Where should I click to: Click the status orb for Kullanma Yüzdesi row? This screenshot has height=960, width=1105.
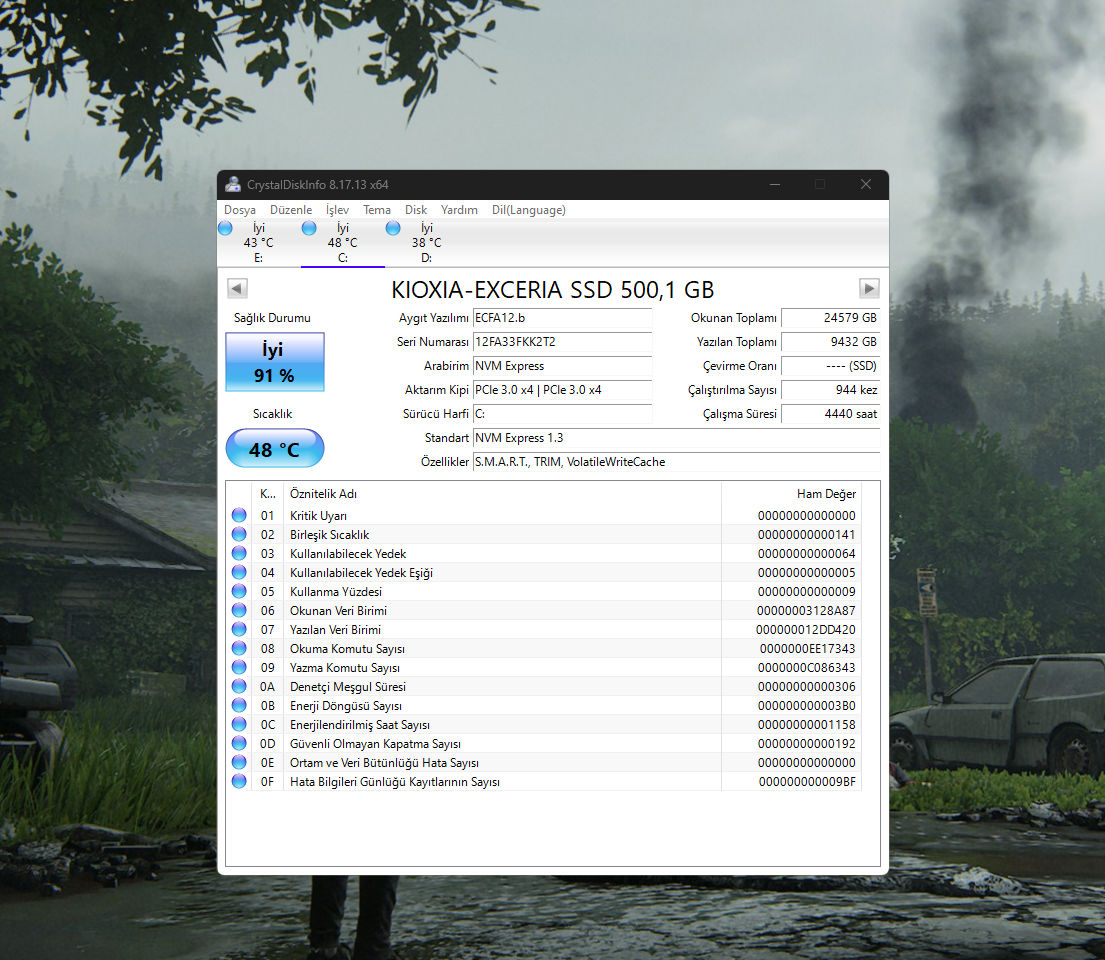click(x=240, y=591)
